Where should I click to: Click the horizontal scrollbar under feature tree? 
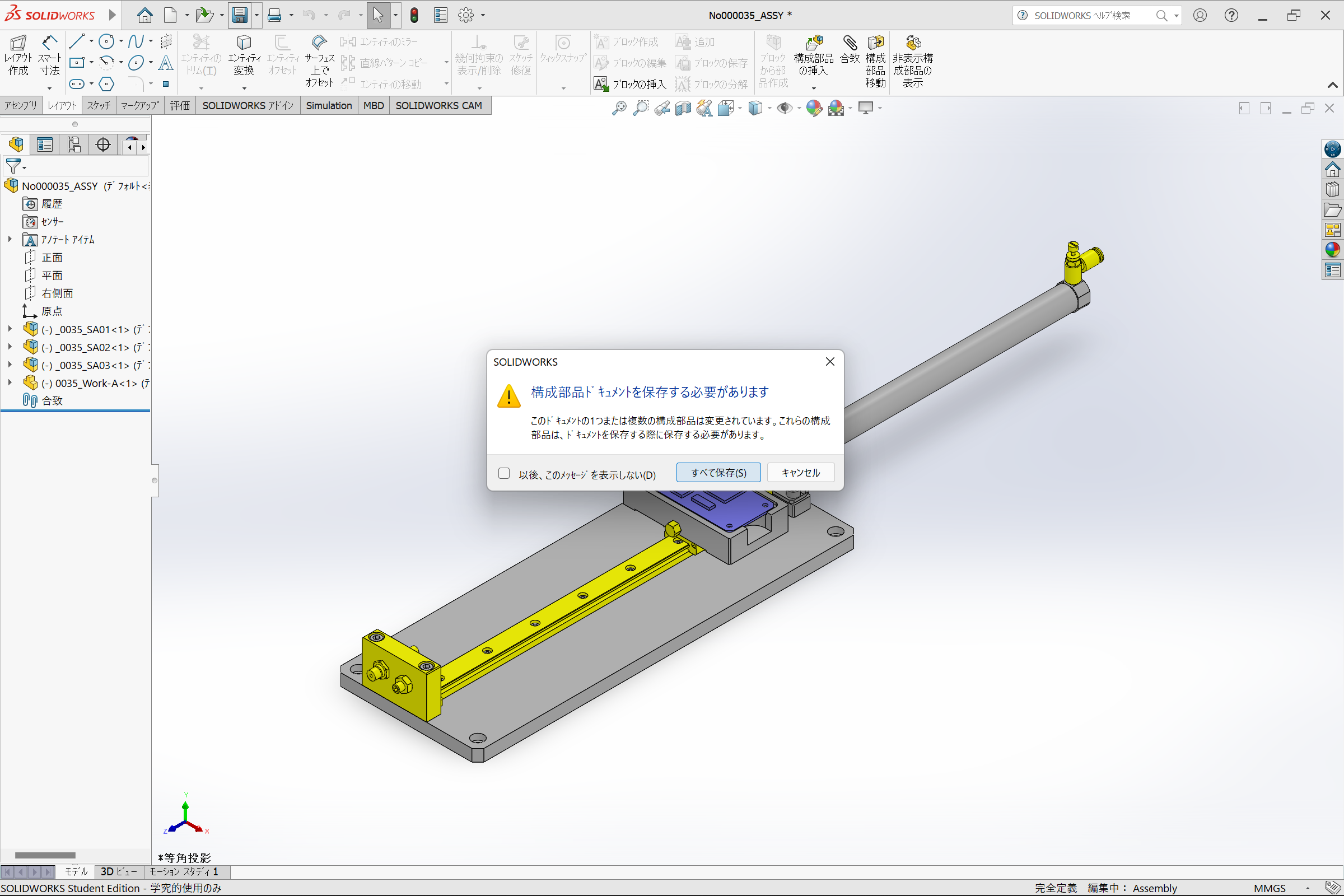[x=45, y=856]
